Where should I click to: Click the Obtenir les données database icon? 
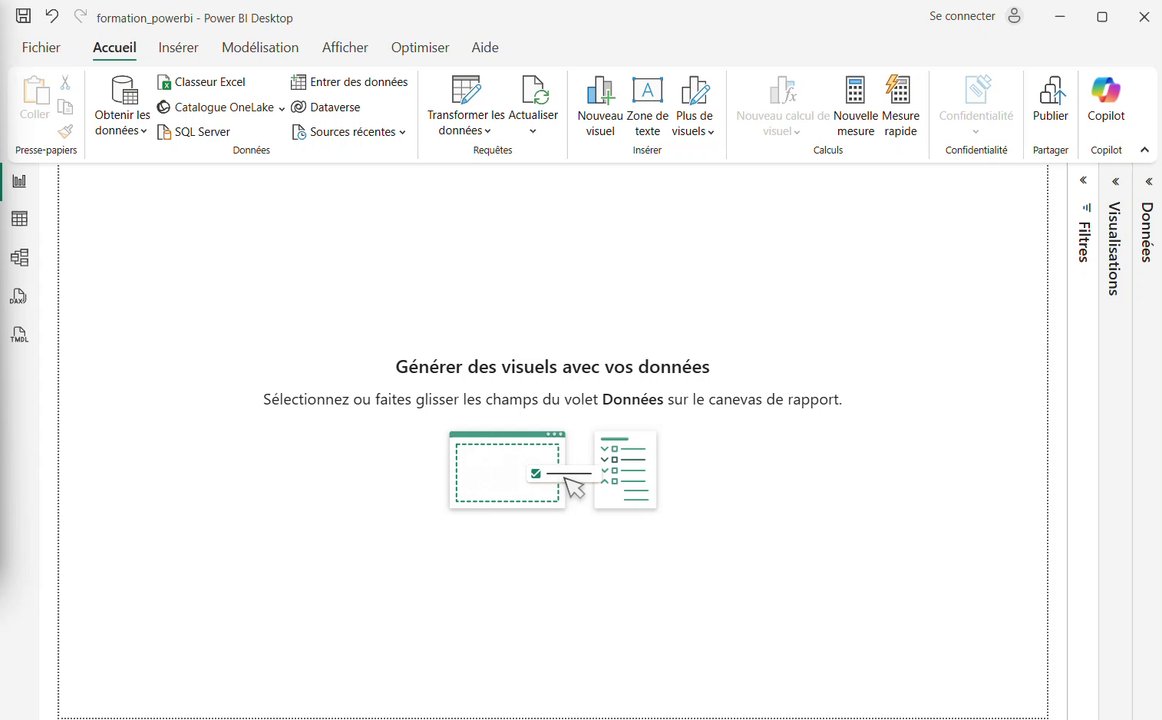(x=123, y=90)
